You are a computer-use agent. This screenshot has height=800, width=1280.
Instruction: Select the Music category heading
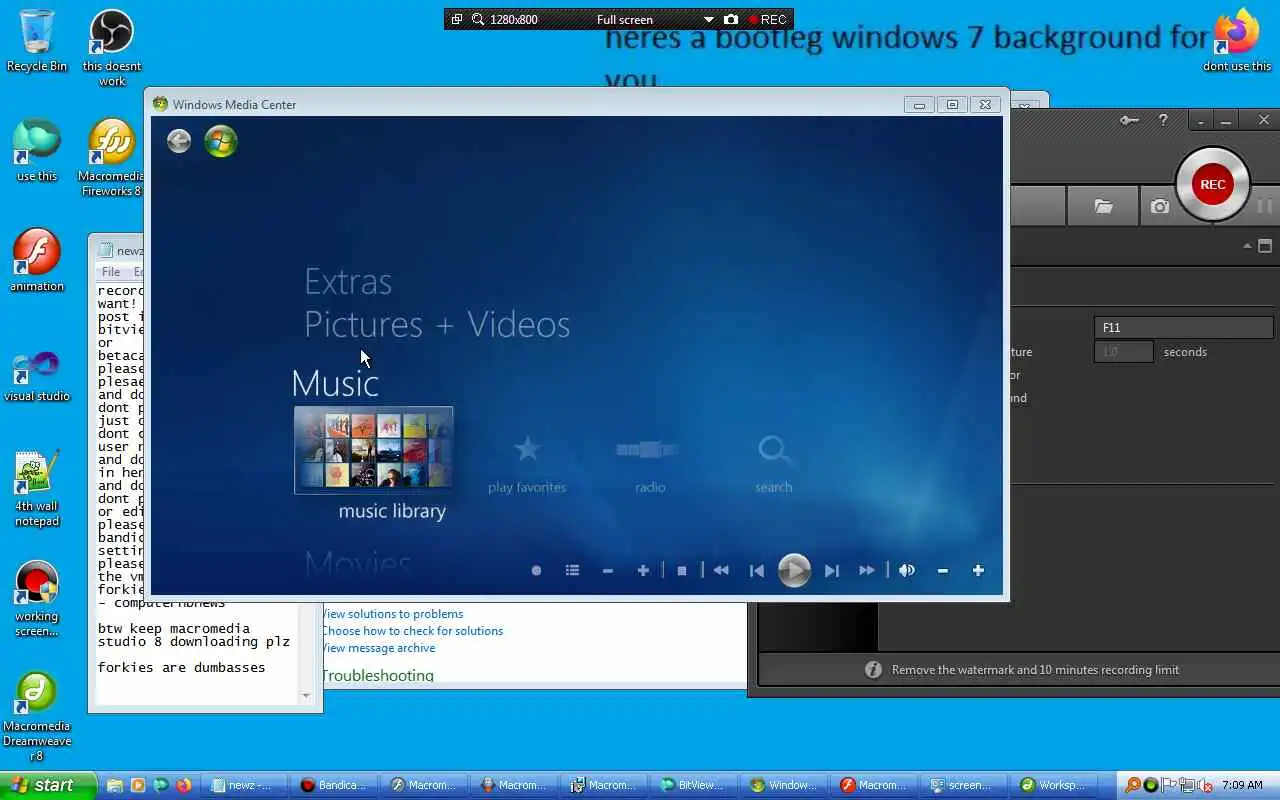pyautogui.click(x=335, y=384)
